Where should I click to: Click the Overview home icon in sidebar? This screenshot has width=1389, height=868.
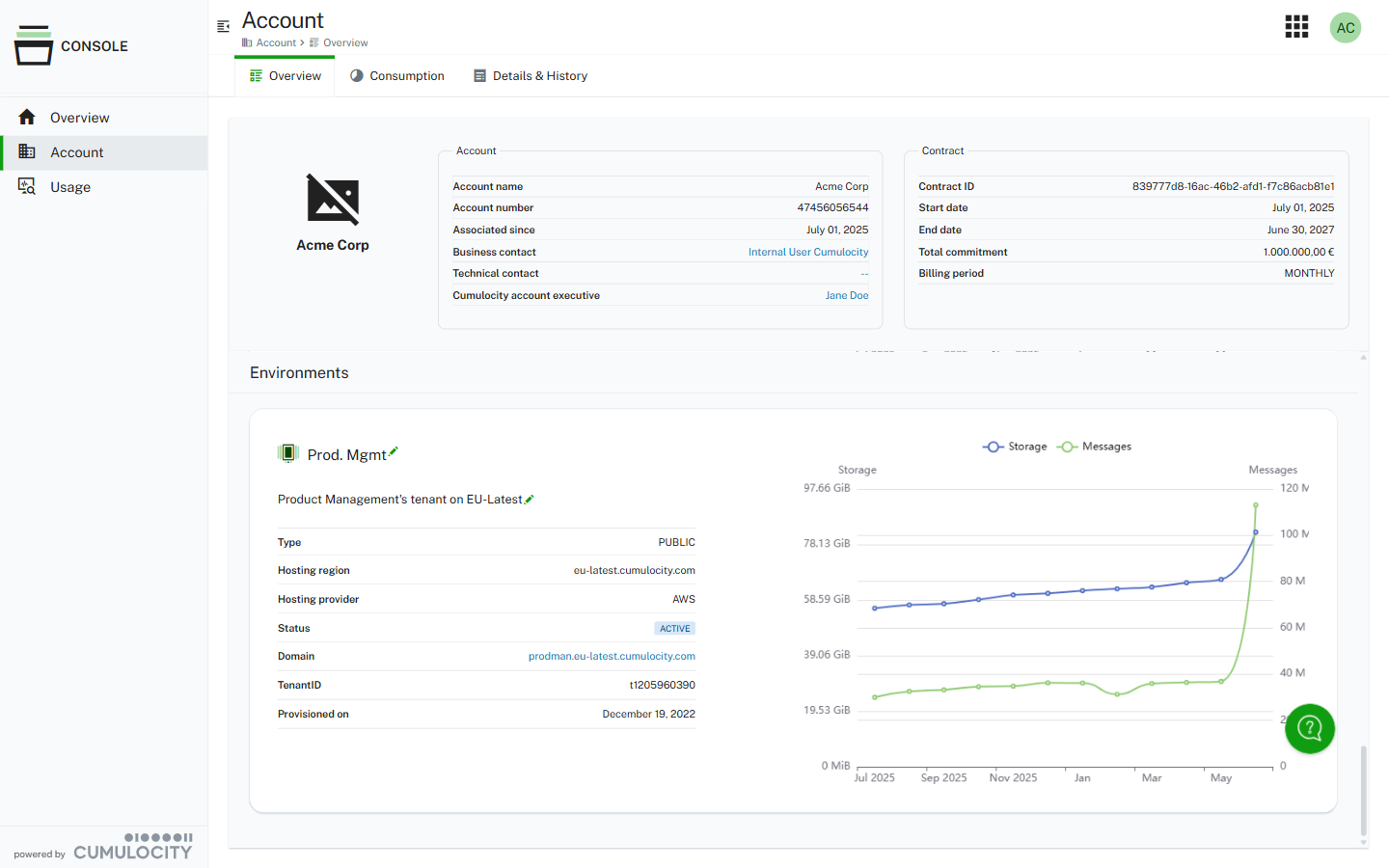pyautogui.click(x=27, y=117)
